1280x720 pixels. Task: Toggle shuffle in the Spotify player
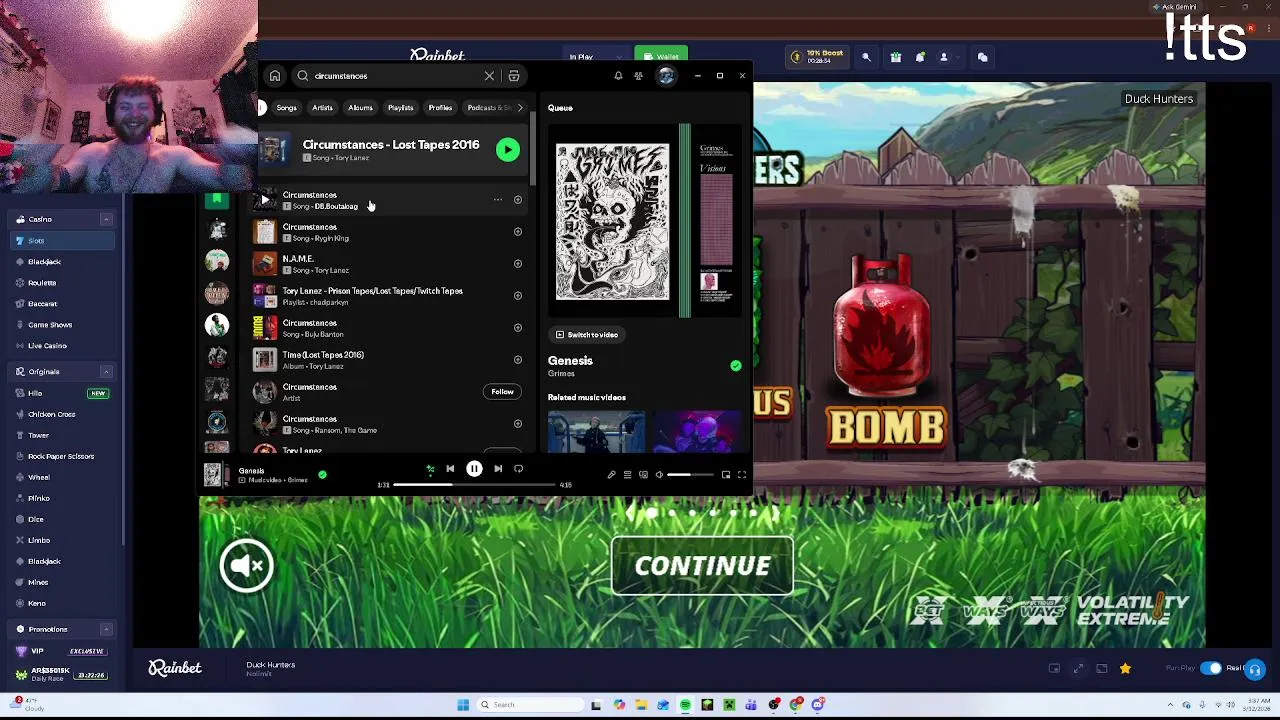coord(430,469)
